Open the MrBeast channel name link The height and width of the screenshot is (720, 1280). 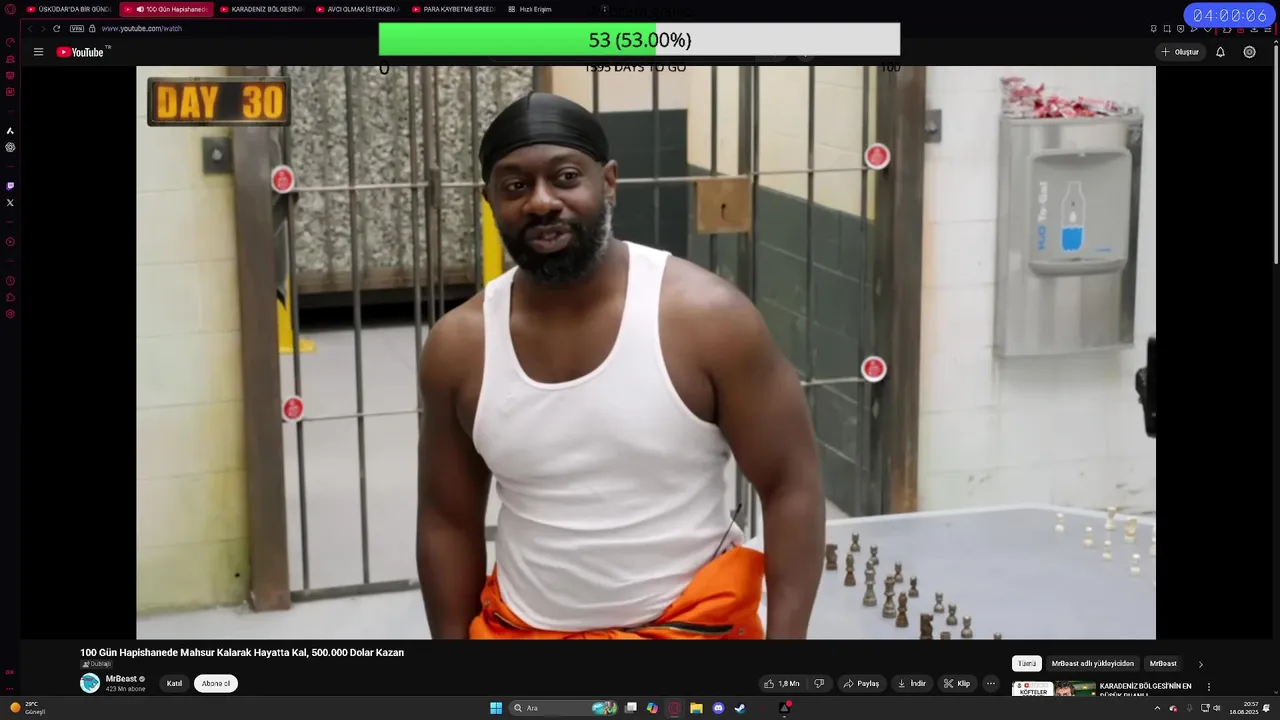click(121, 679)
